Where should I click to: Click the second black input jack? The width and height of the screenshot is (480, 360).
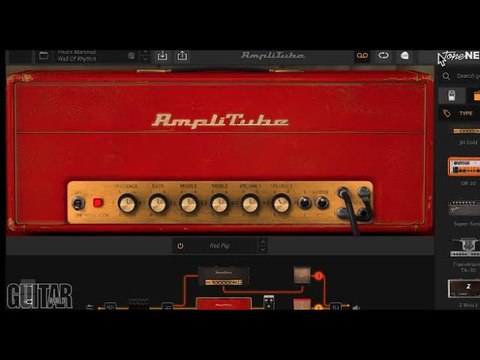tap(322, 203)
